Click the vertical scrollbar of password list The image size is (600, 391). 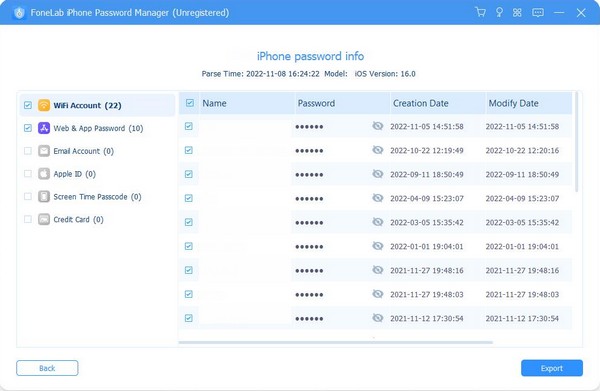click(576, 142)
